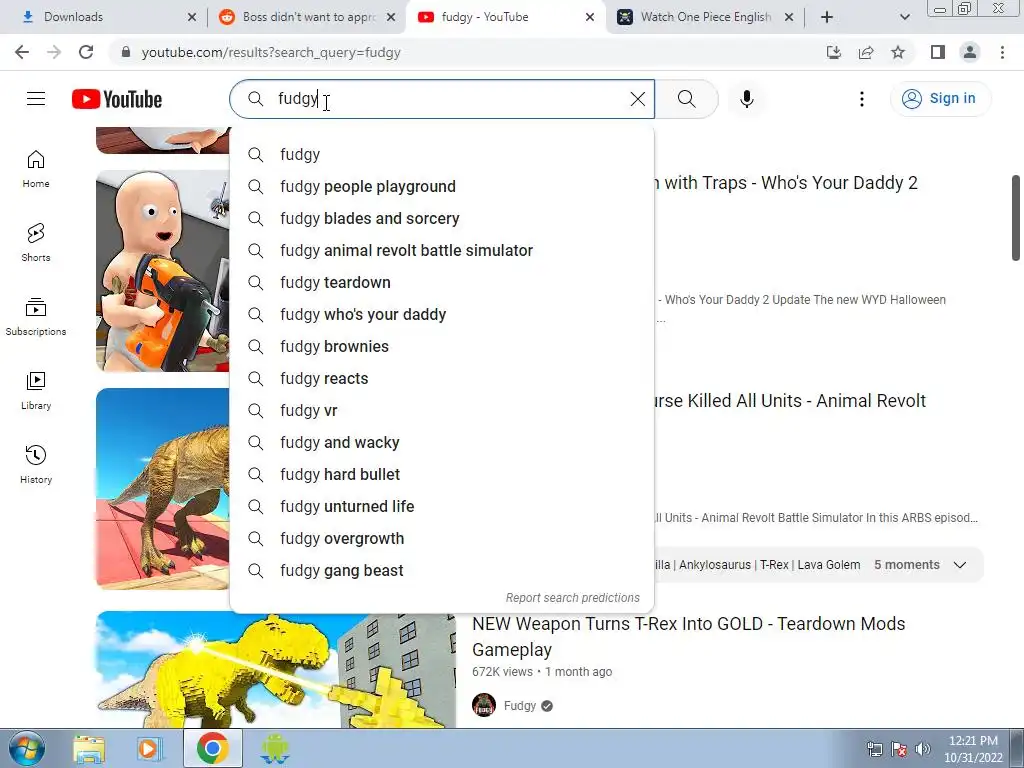Click the install app icon in address bar

click(834, 52)
